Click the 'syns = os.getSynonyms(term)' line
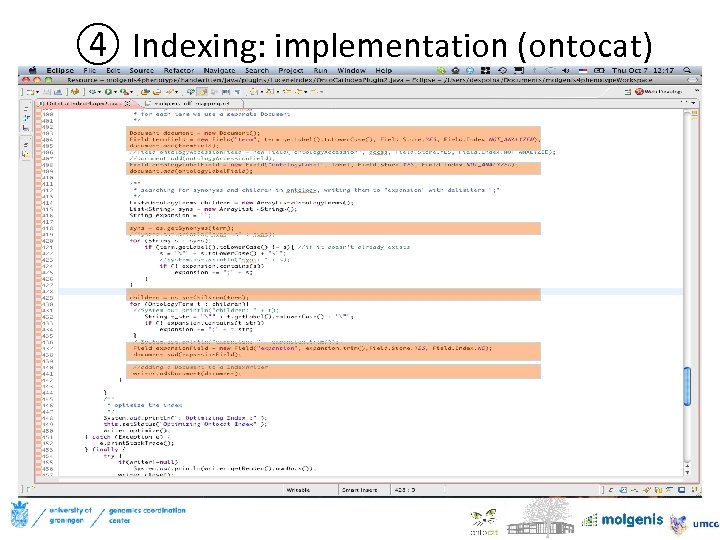Screen dimensions: 720x540 (x=181, y=228)
